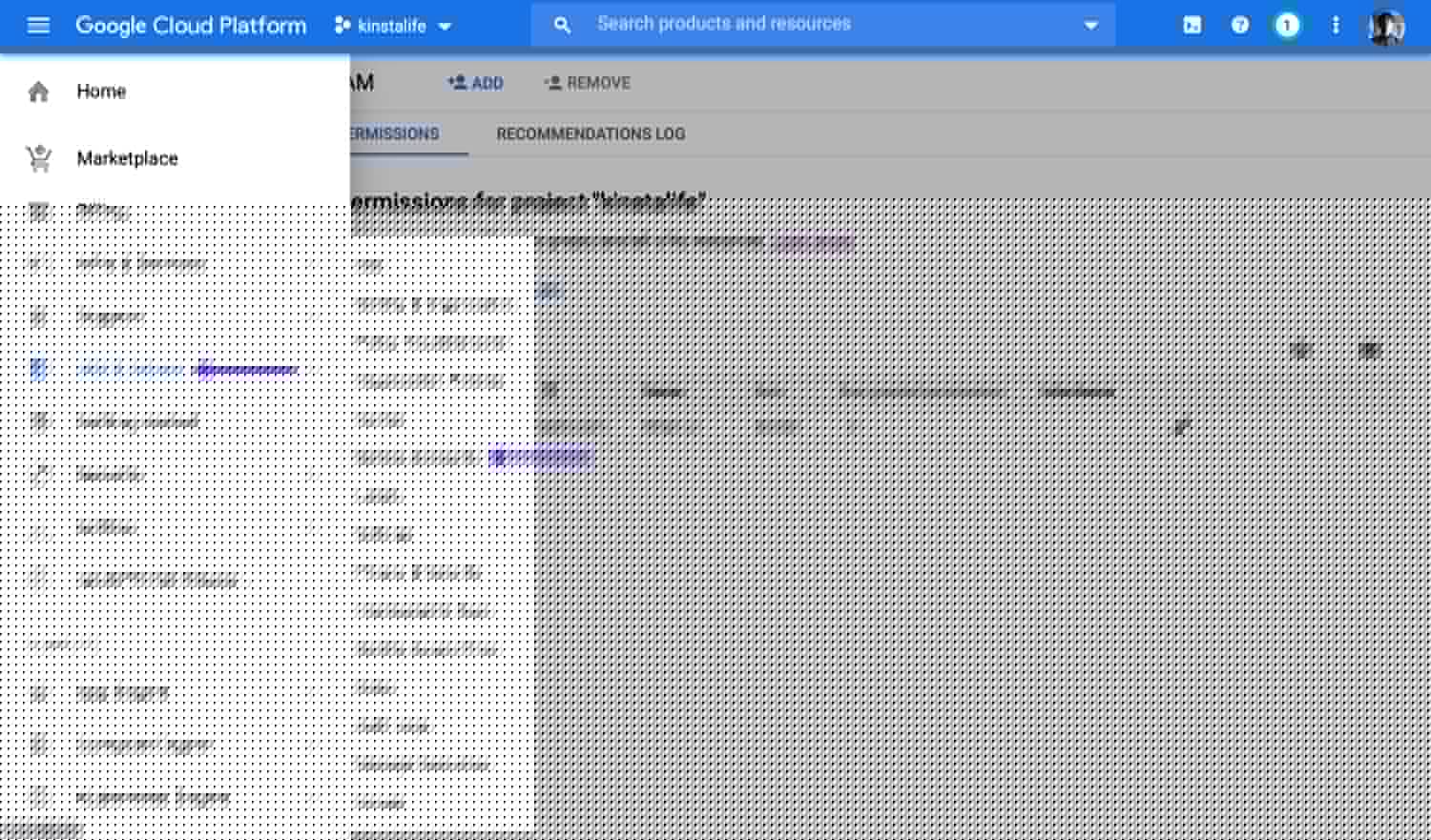Open the Help menu icon
Viewport: 1431px width, 840px height.
(1240, 26)
